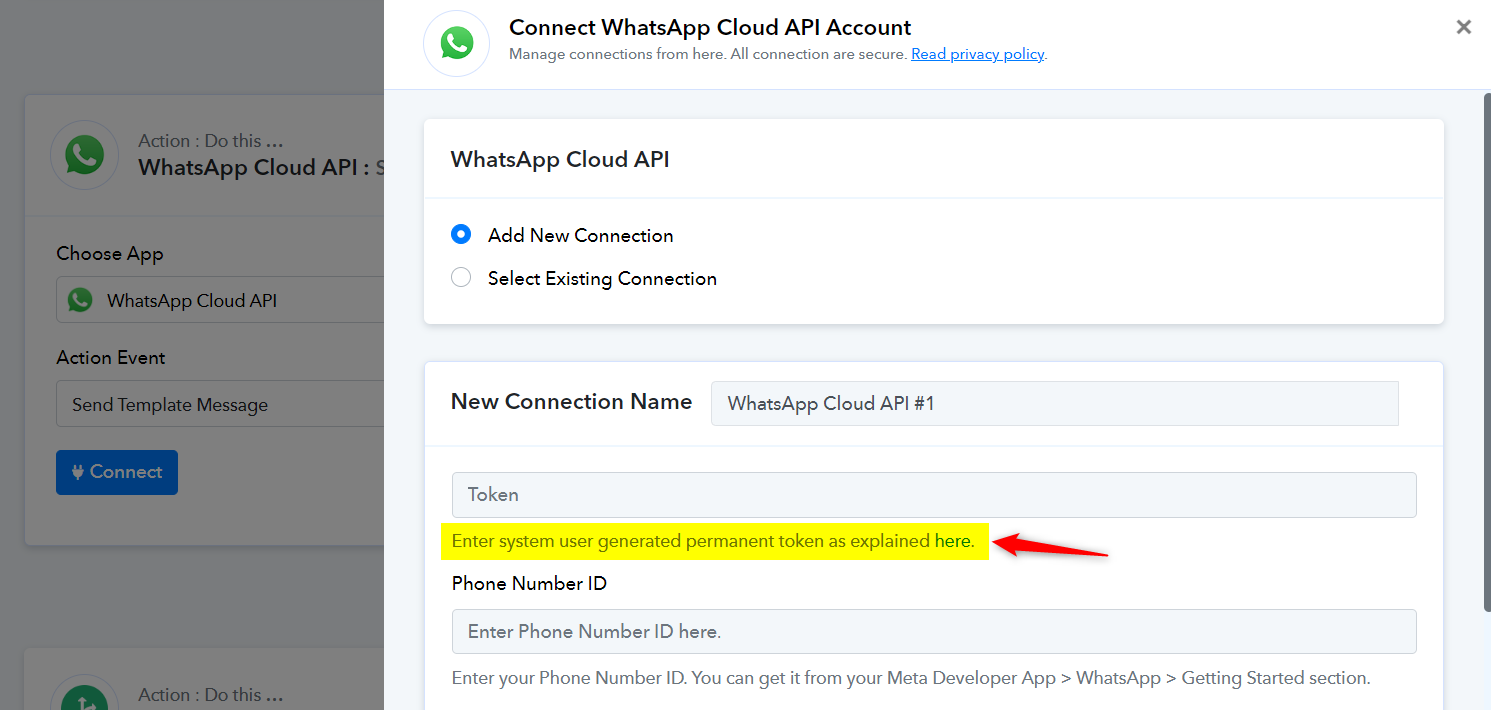Screen dimensions: 1491x710
Task: Open the Action Event dropdown
Action: point(220,404)
